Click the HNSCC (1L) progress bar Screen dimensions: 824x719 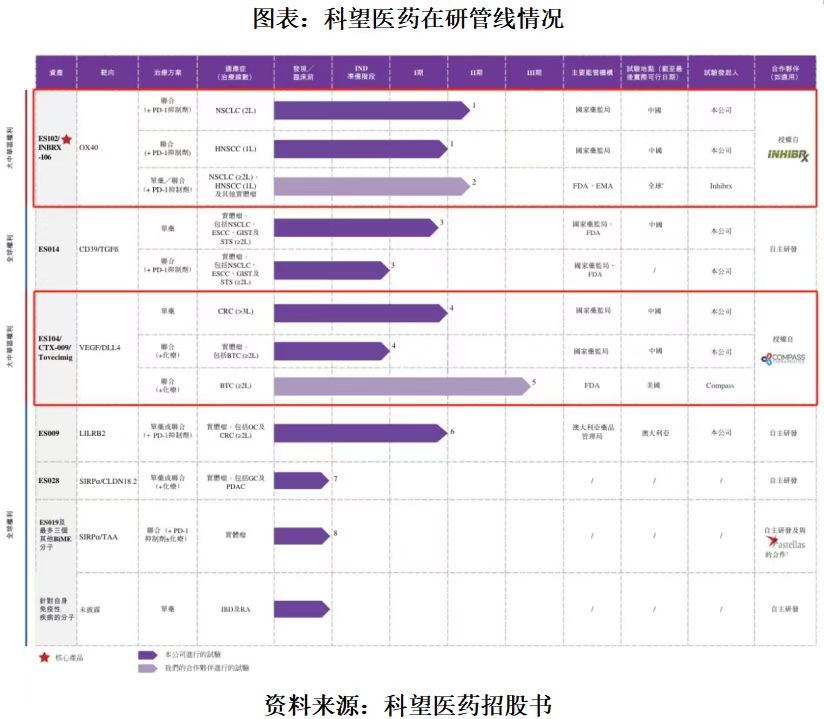[360, 149]
